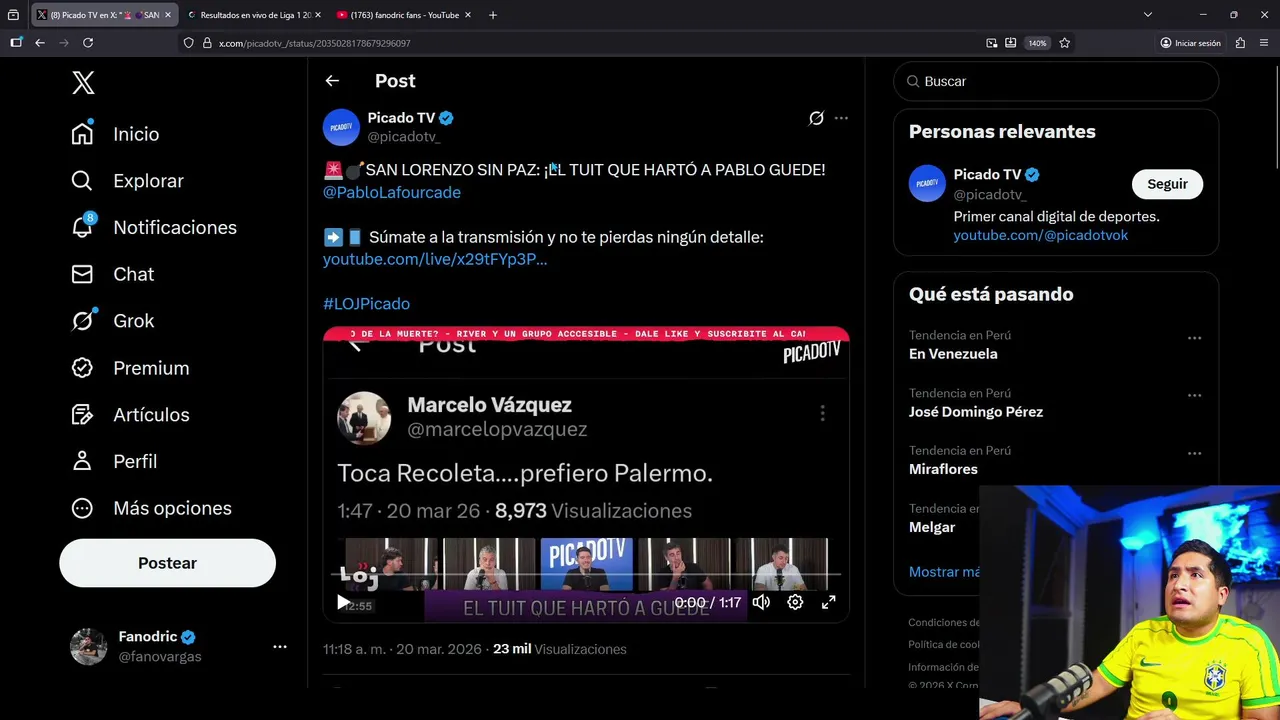Bookmark this page with the star
This screenshot has height=720, width=1280.
[1064, 43]
